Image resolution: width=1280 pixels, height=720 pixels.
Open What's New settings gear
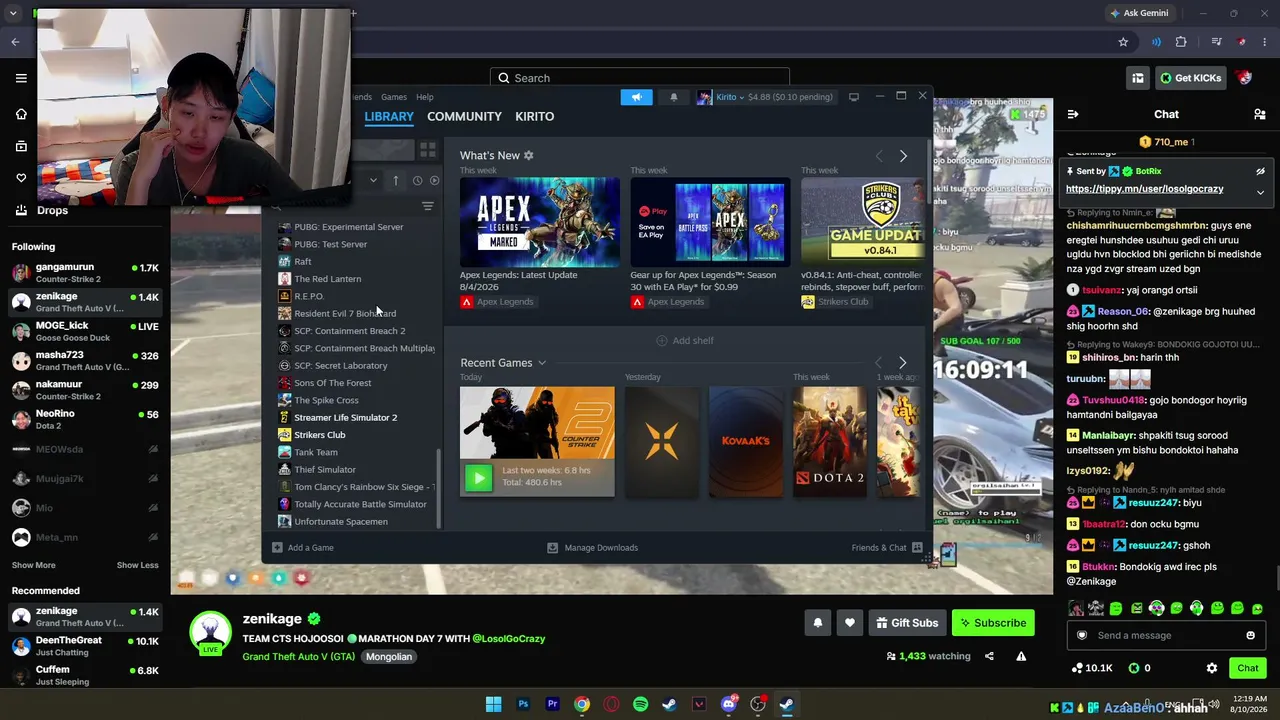click(529, 156)
